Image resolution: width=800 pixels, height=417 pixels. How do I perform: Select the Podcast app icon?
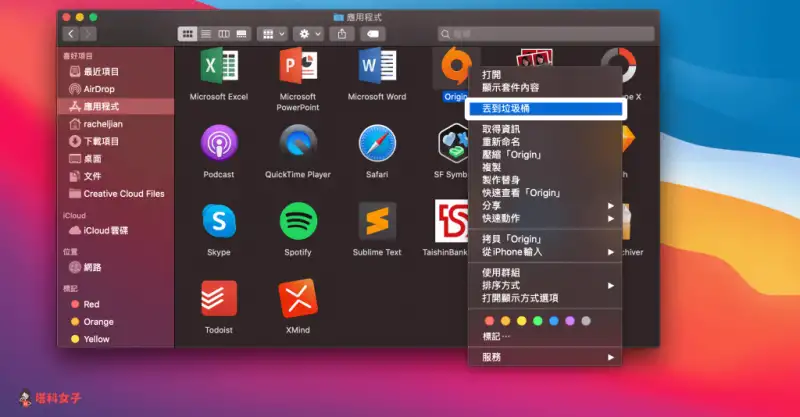[219, 143]
